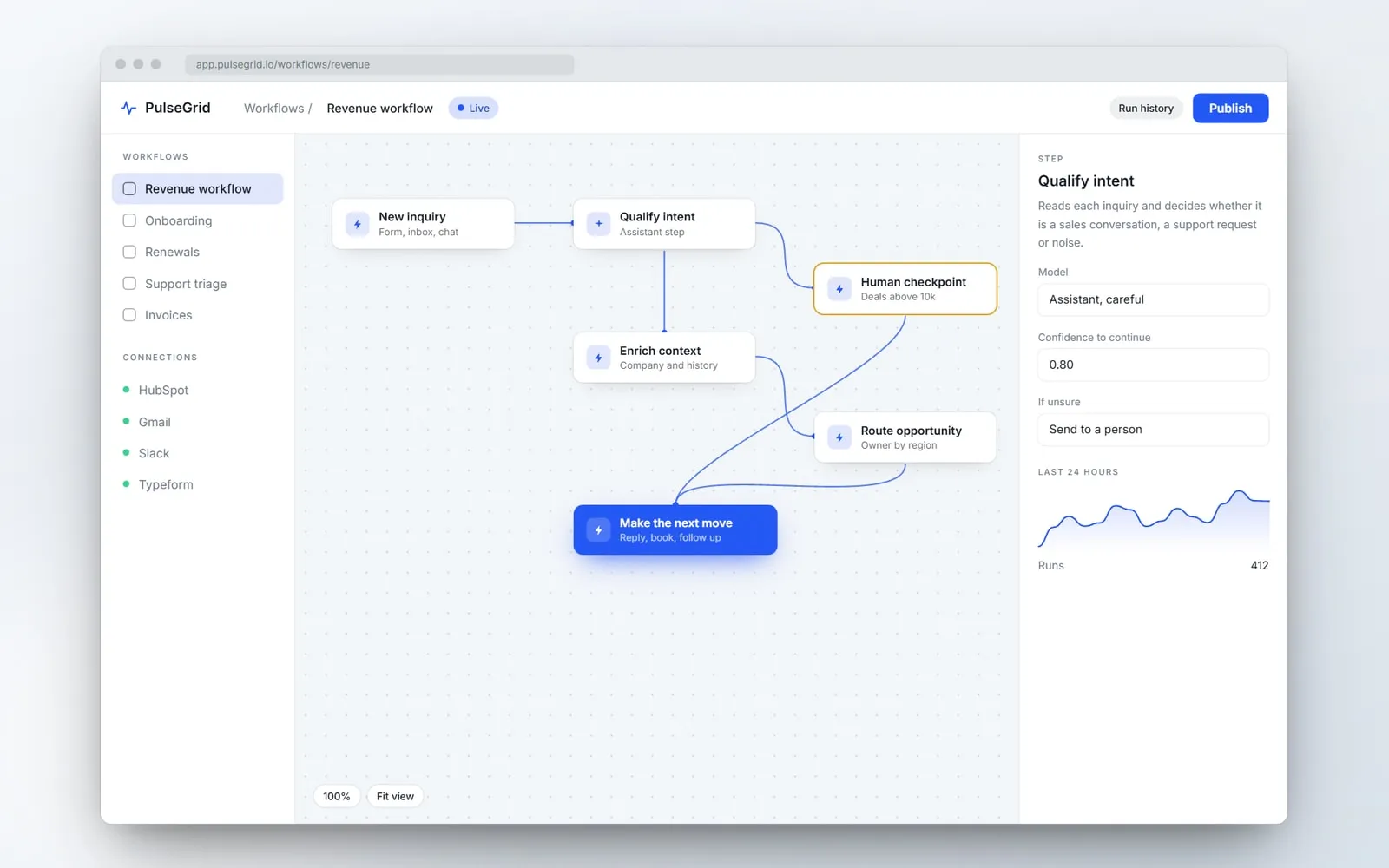Image resolution: width=1389 pixels, height=868 pixels.
Task: Open the Model field showing Assistant, careful
Action: 1153,299
